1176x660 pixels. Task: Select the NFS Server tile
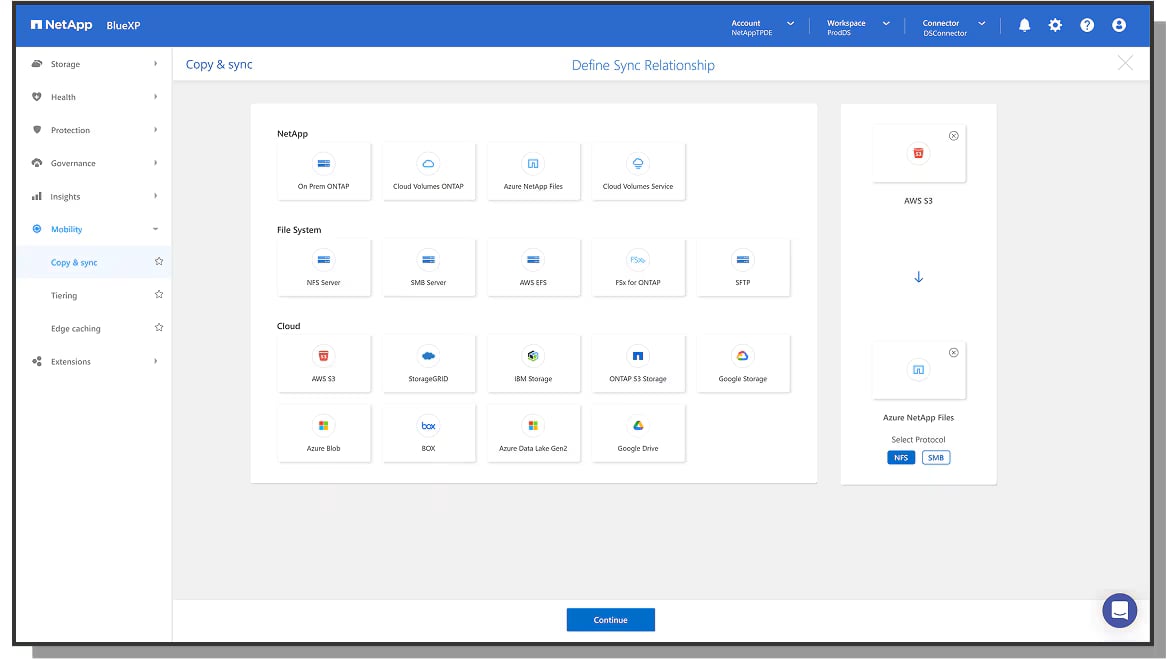coord(323,268)
